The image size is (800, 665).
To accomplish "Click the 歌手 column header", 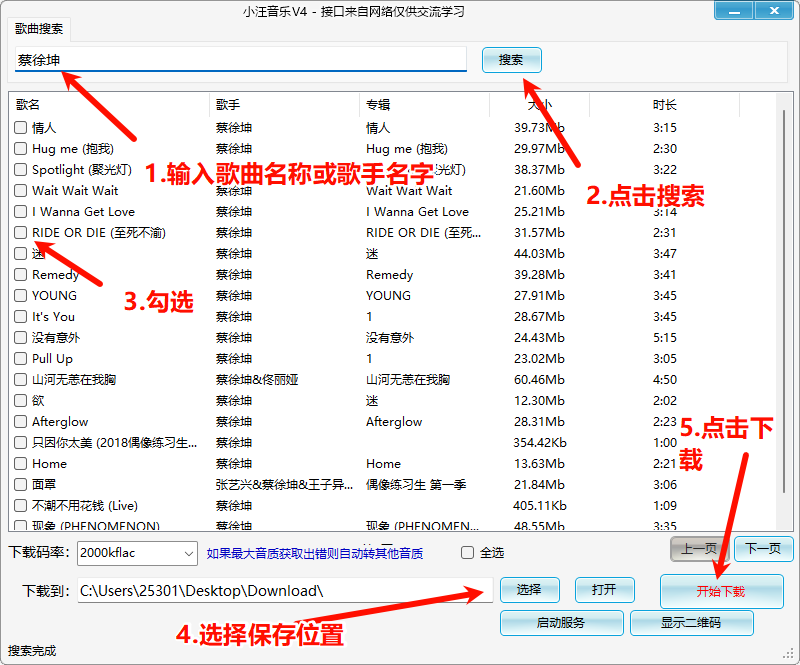I will 284,105.
